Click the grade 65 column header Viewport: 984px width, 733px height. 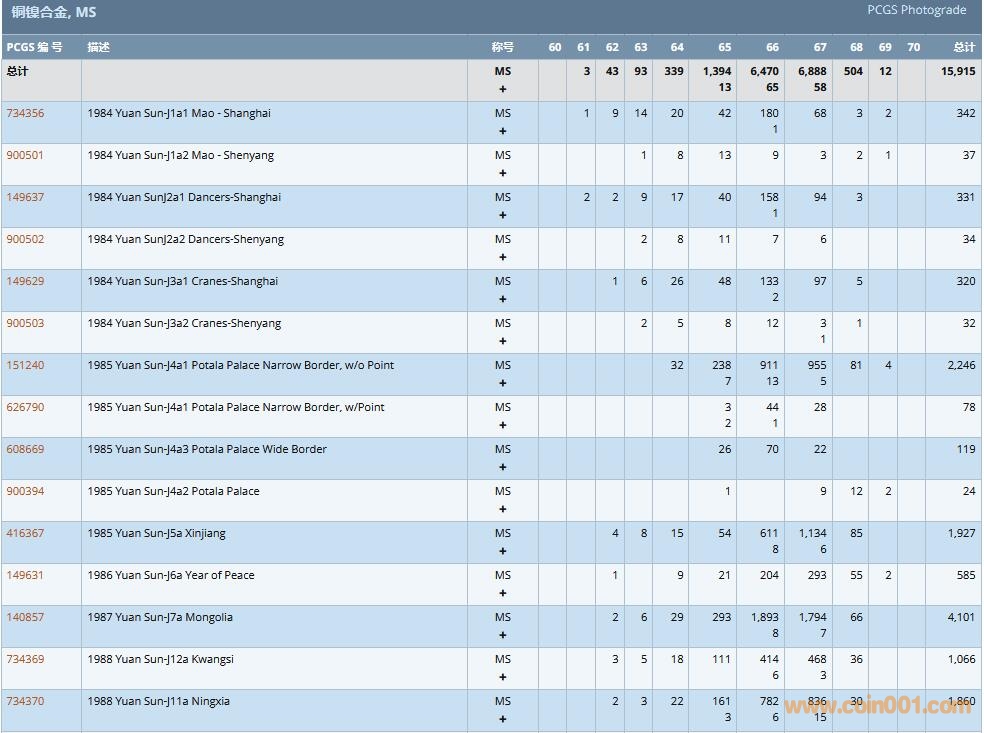724,47
